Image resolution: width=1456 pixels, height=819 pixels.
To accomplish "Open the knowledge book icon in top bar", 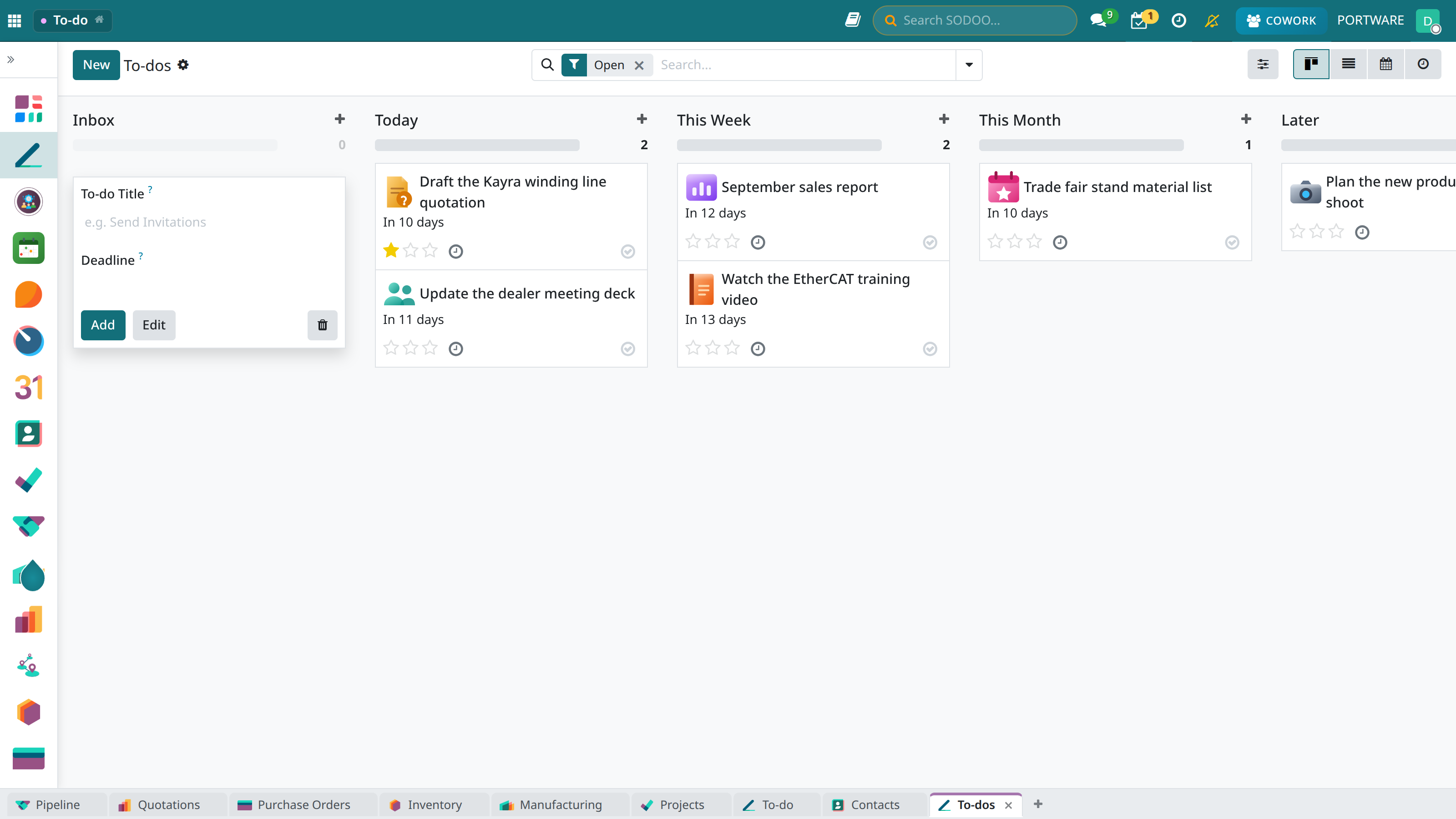I will [852, 20].
